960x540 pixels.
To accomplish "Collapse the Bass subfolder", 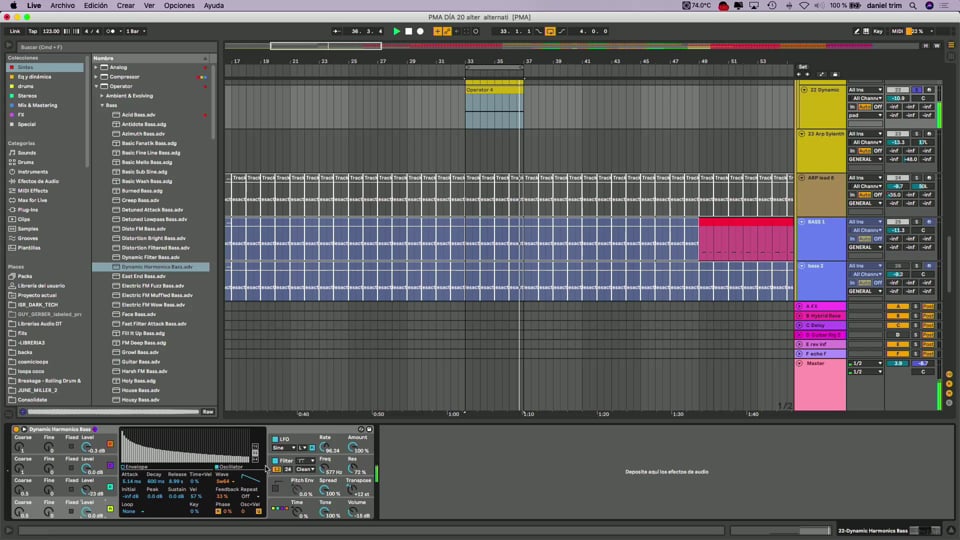I will click(102, 105).
